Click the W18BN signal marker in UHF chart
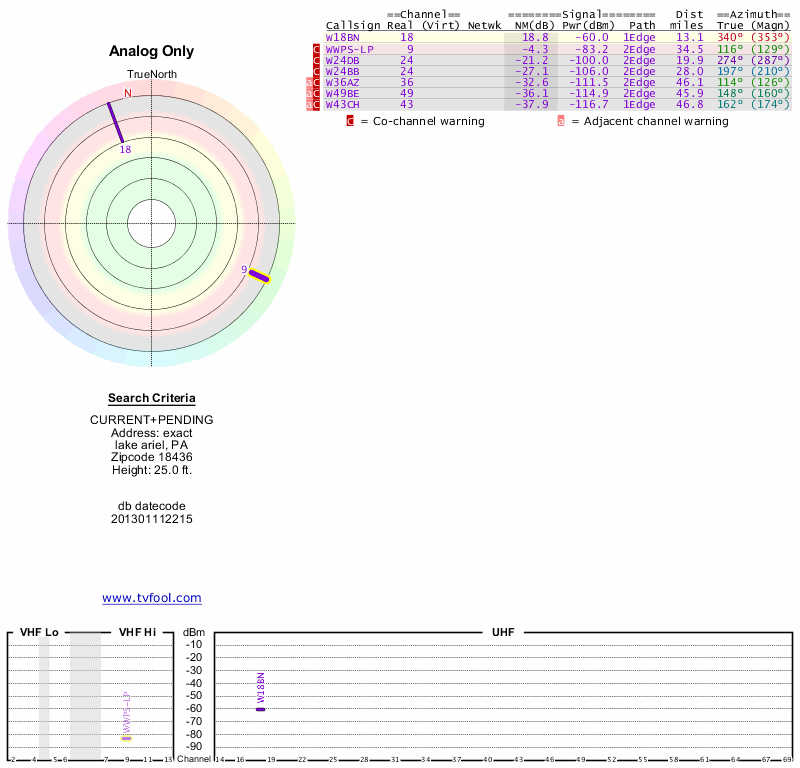The height and width of the screenshot is (768, 800). click(x=260, y=709)
